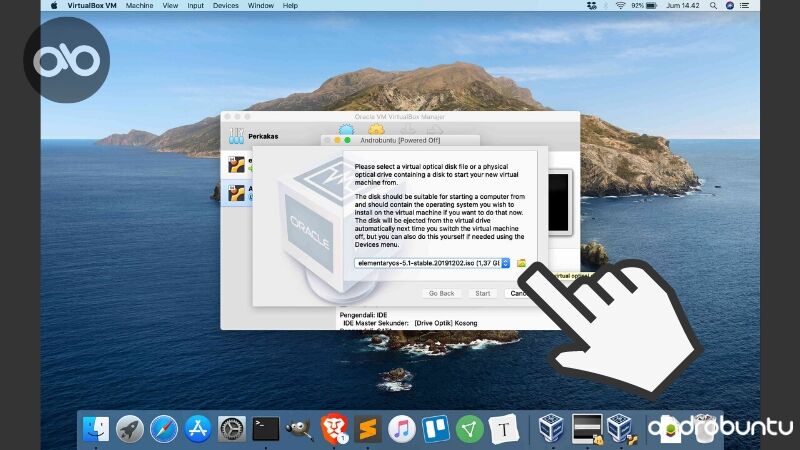The width and height of the screenshot is (800, 450).
Task: Open the VirtualBox VM icon in the dock
Action: (621, 429)
